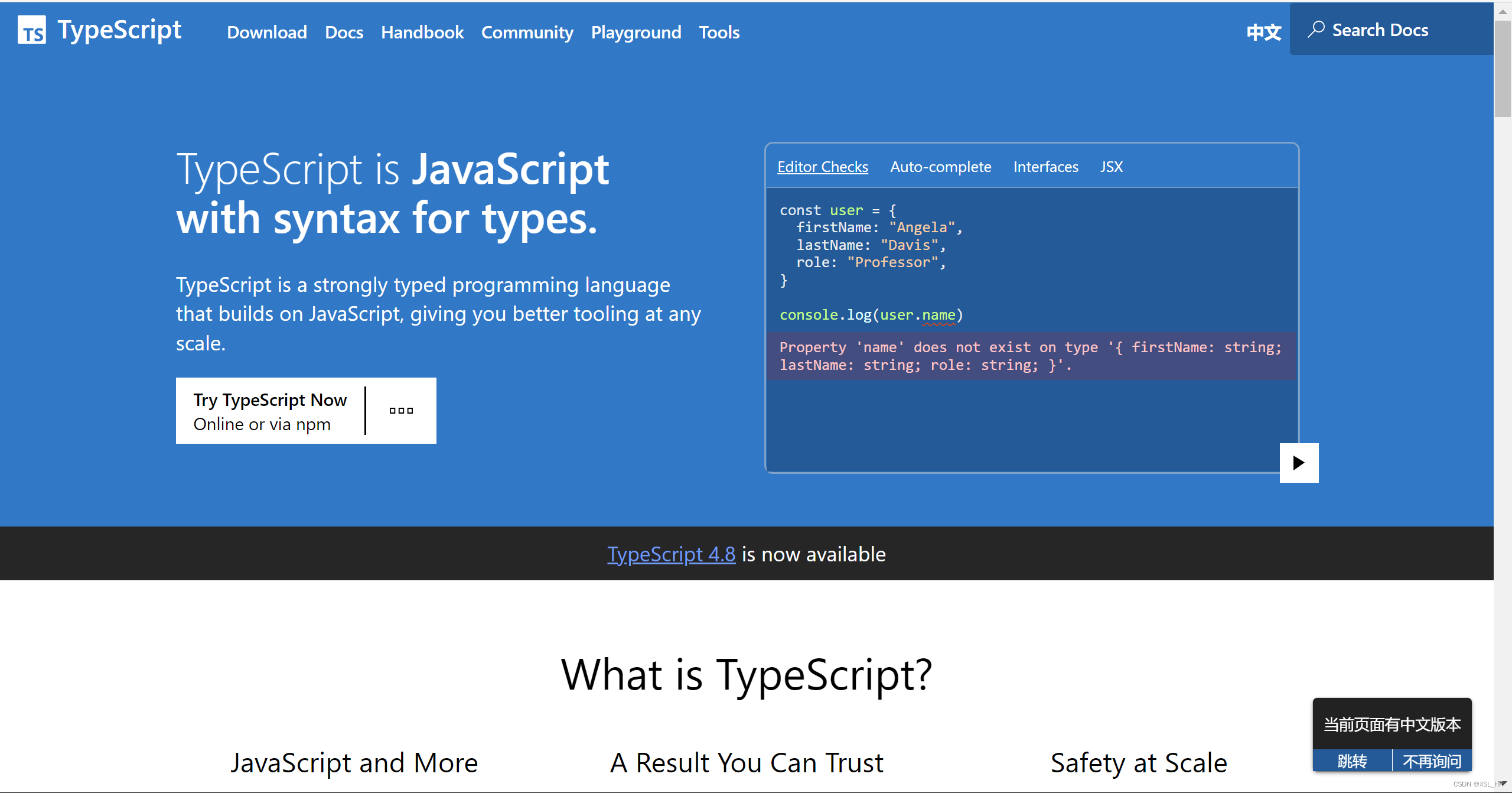Select the Auto-complete tab
This screenshot has height=793, width=1512.
click(x=940, y=167)
